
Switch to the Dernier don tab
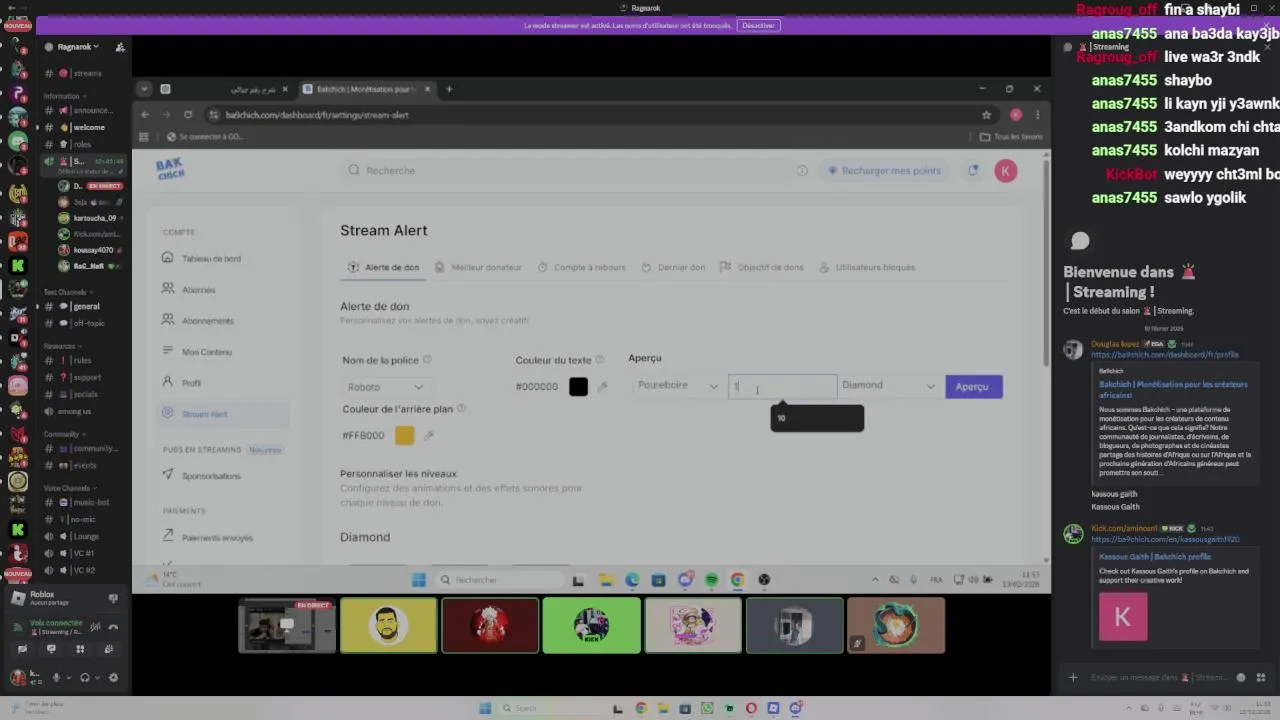673,267
